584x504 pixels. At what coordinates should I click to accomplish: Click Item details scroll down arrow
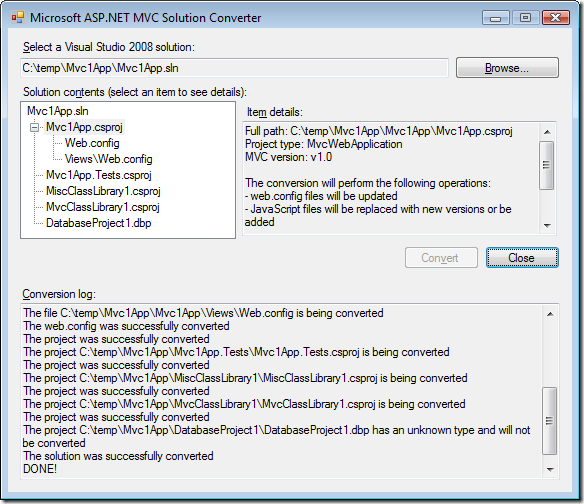[547, 225]
